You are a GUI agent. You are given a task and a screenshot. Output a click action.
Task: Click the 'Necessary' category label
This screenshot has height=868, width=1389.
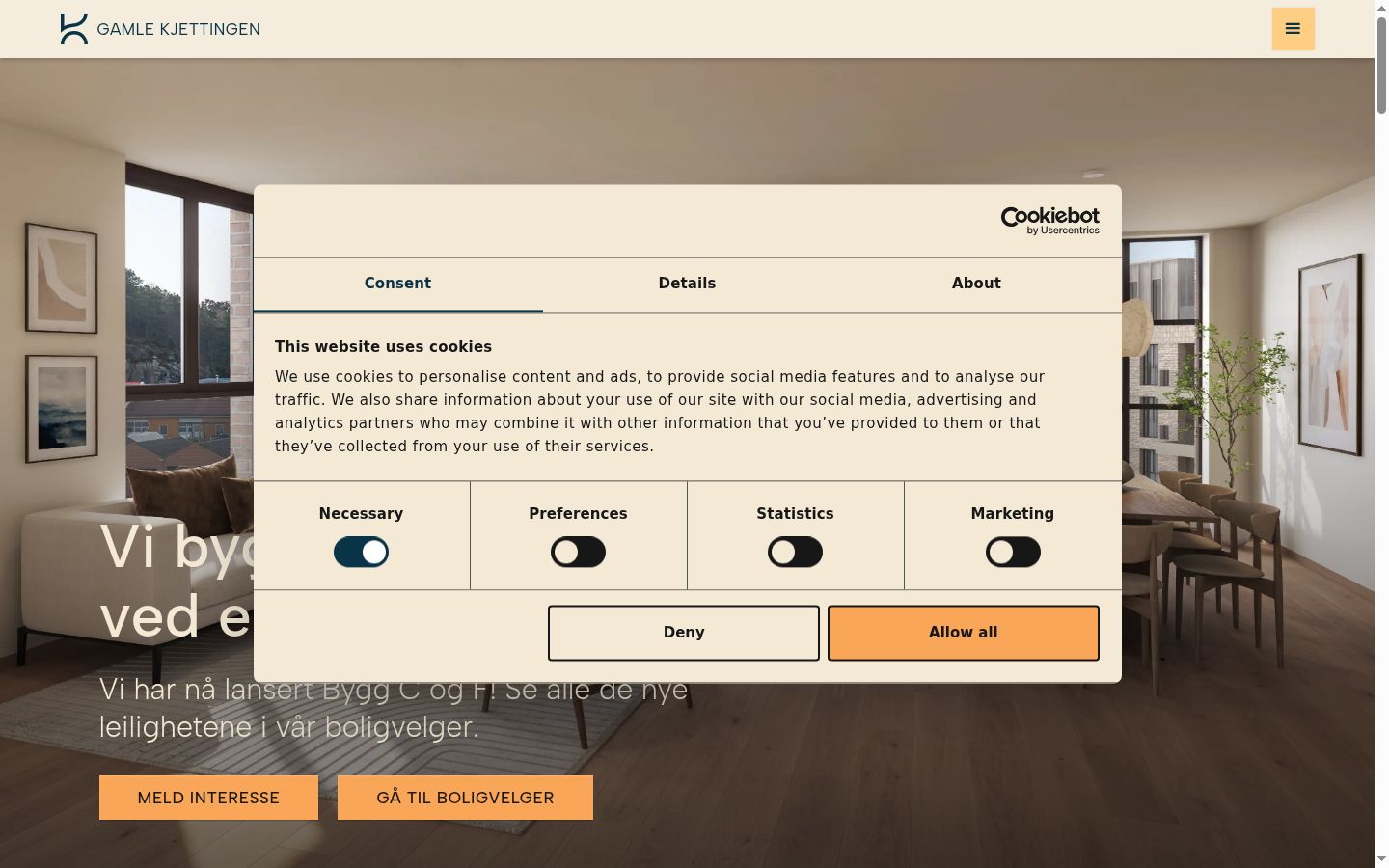(361, 513)
